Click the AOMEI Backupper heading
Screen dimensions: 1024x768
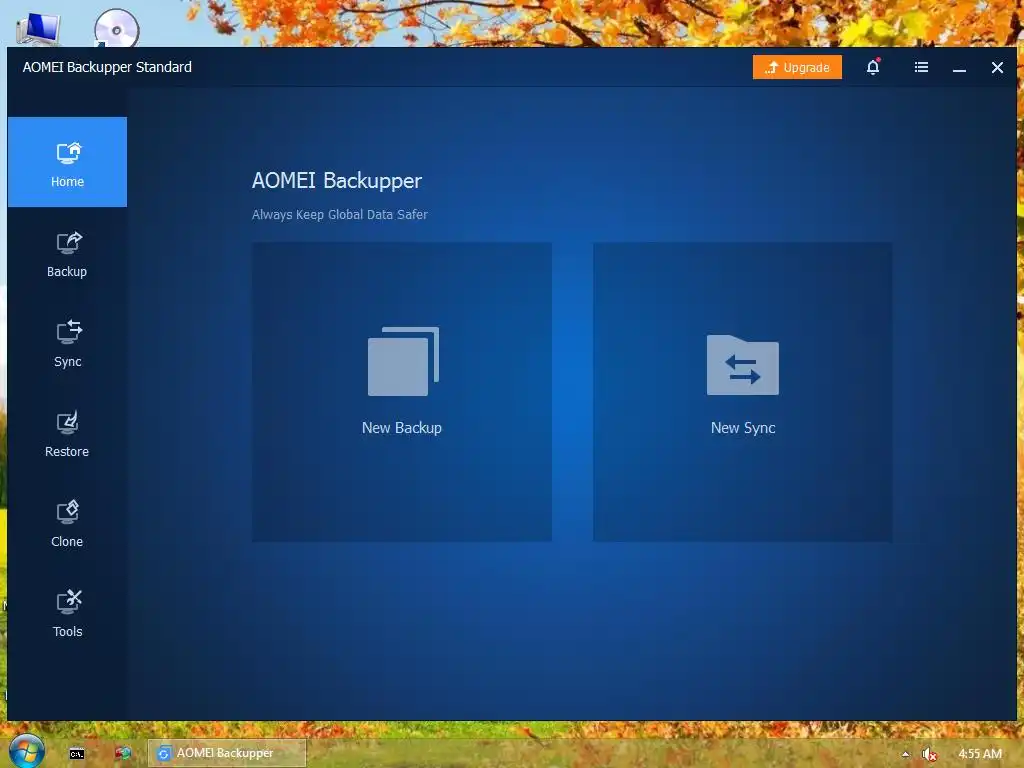pos(337,181)
